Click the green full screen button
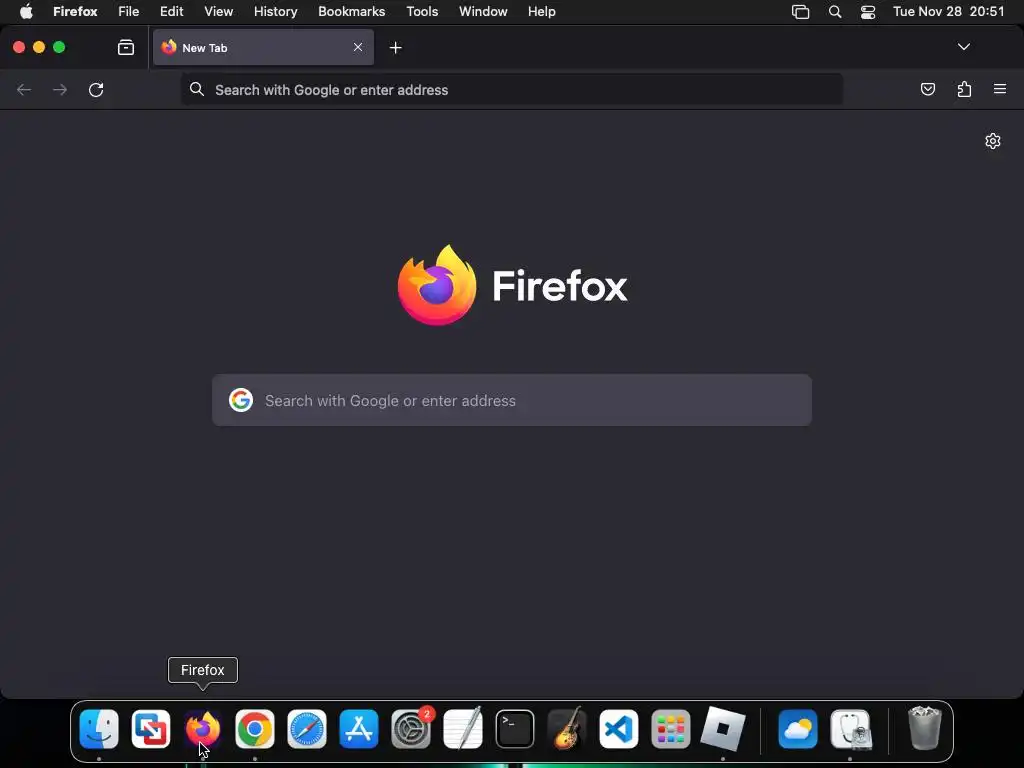 pos(59,47)
